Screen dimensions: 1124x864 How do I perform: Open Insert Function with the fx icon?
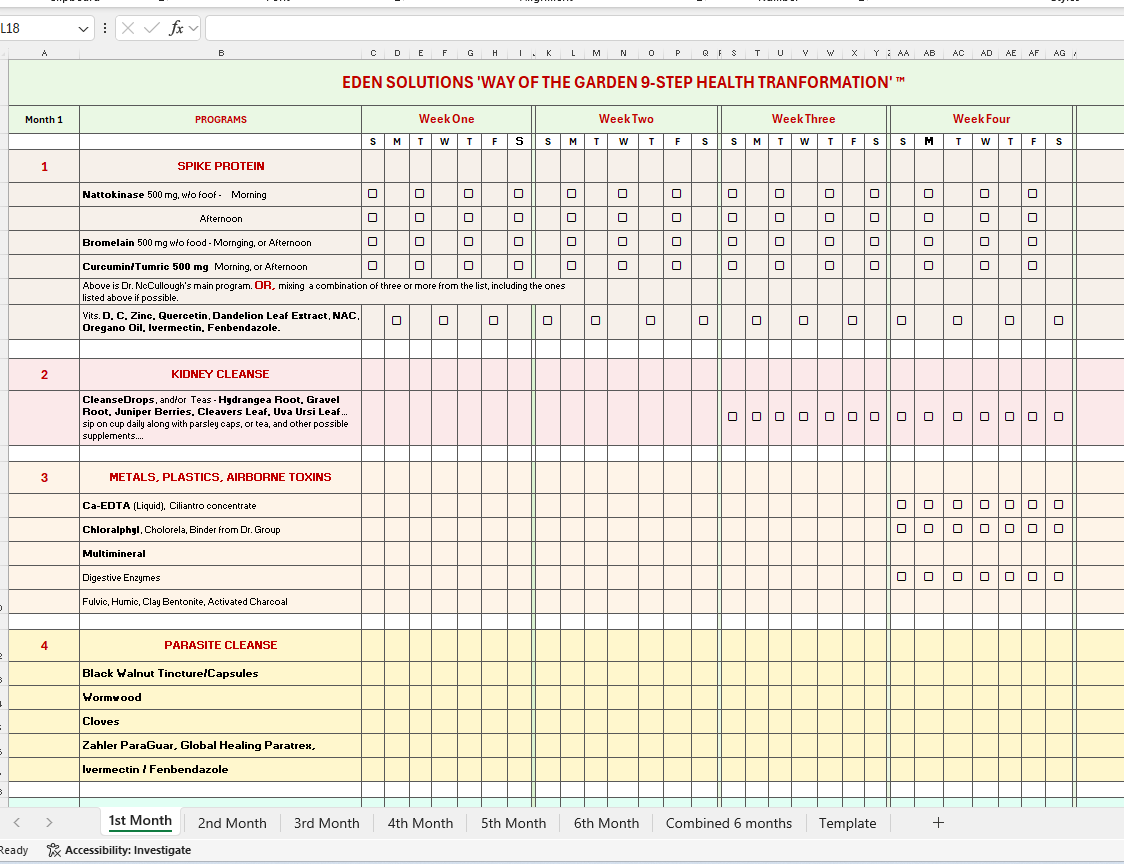tap(175, 28)
